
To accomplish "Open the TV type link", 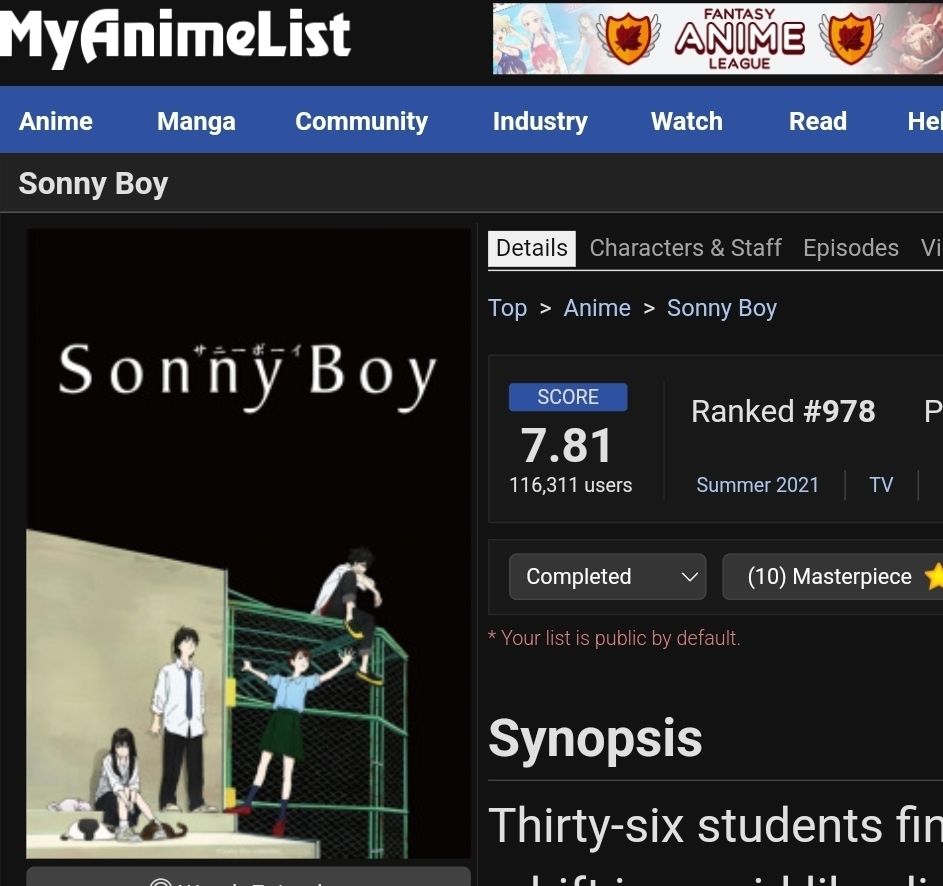I will point(881,485).
